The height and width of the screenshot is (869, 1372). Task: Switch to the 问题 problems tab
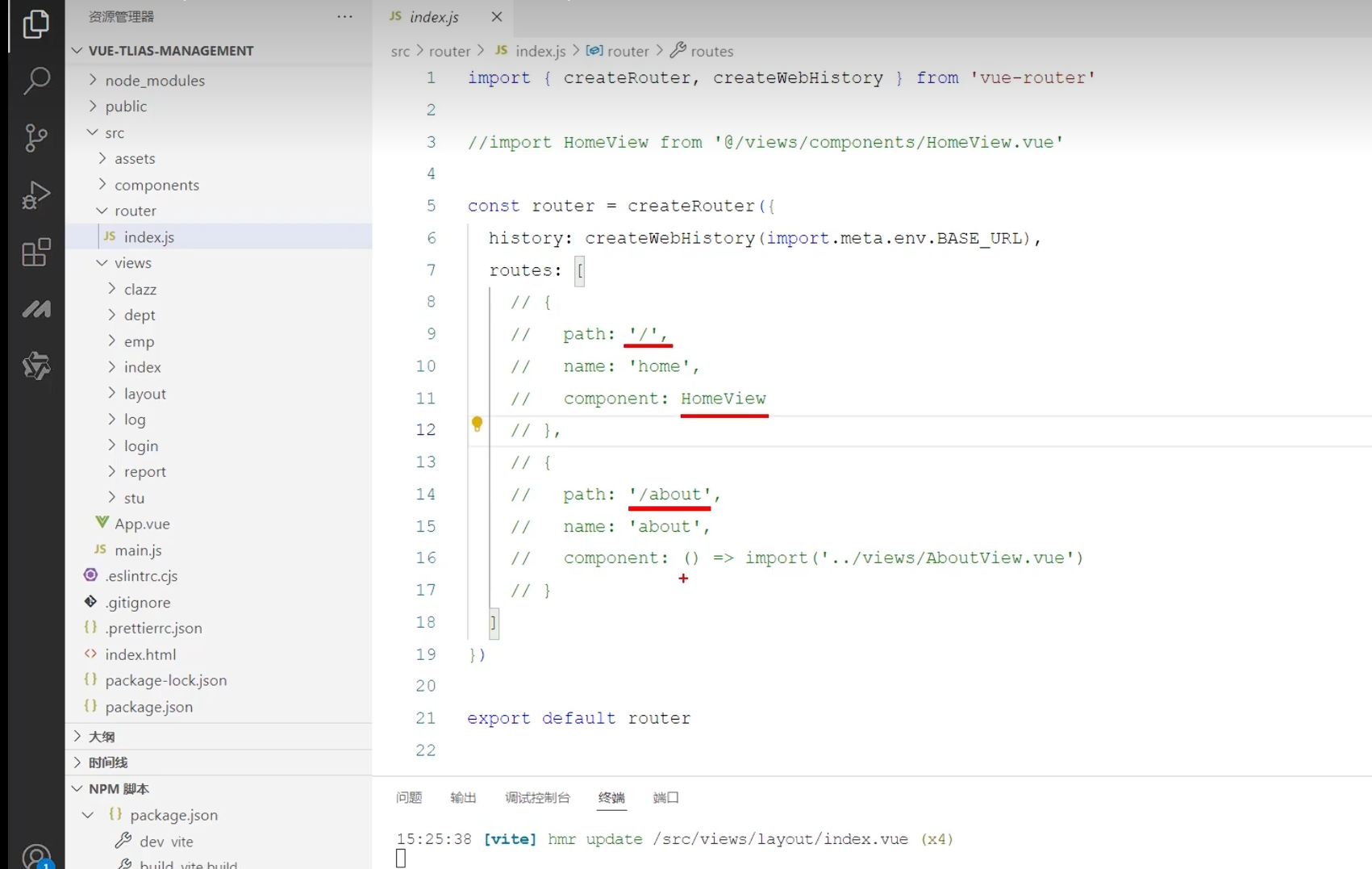coord(409,798)
